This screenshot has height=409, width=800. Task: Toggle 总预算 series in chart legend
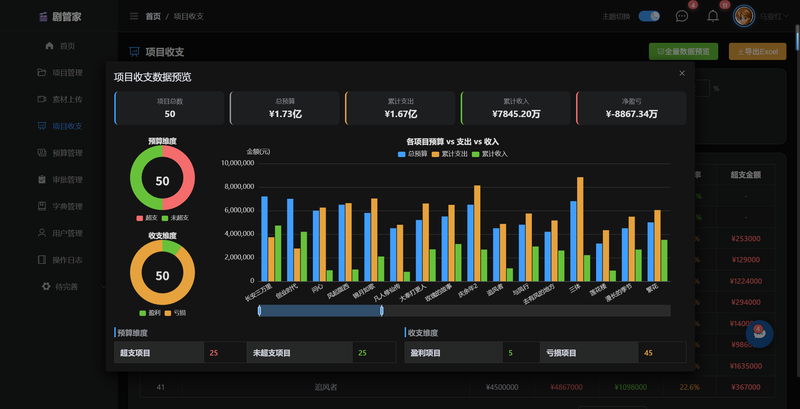[x=412, y=154]
